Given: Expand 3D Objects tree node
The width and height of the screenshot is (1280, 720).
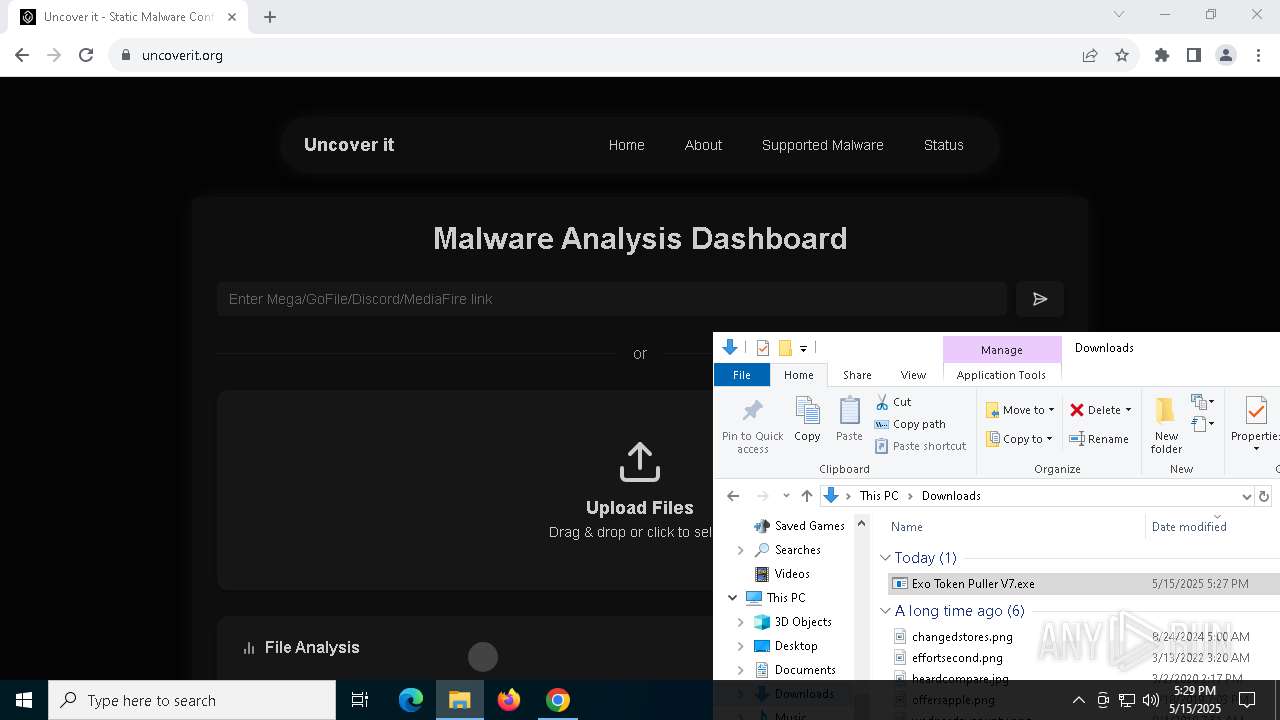Looking at the screenshot, I should (x=741, y=622).
